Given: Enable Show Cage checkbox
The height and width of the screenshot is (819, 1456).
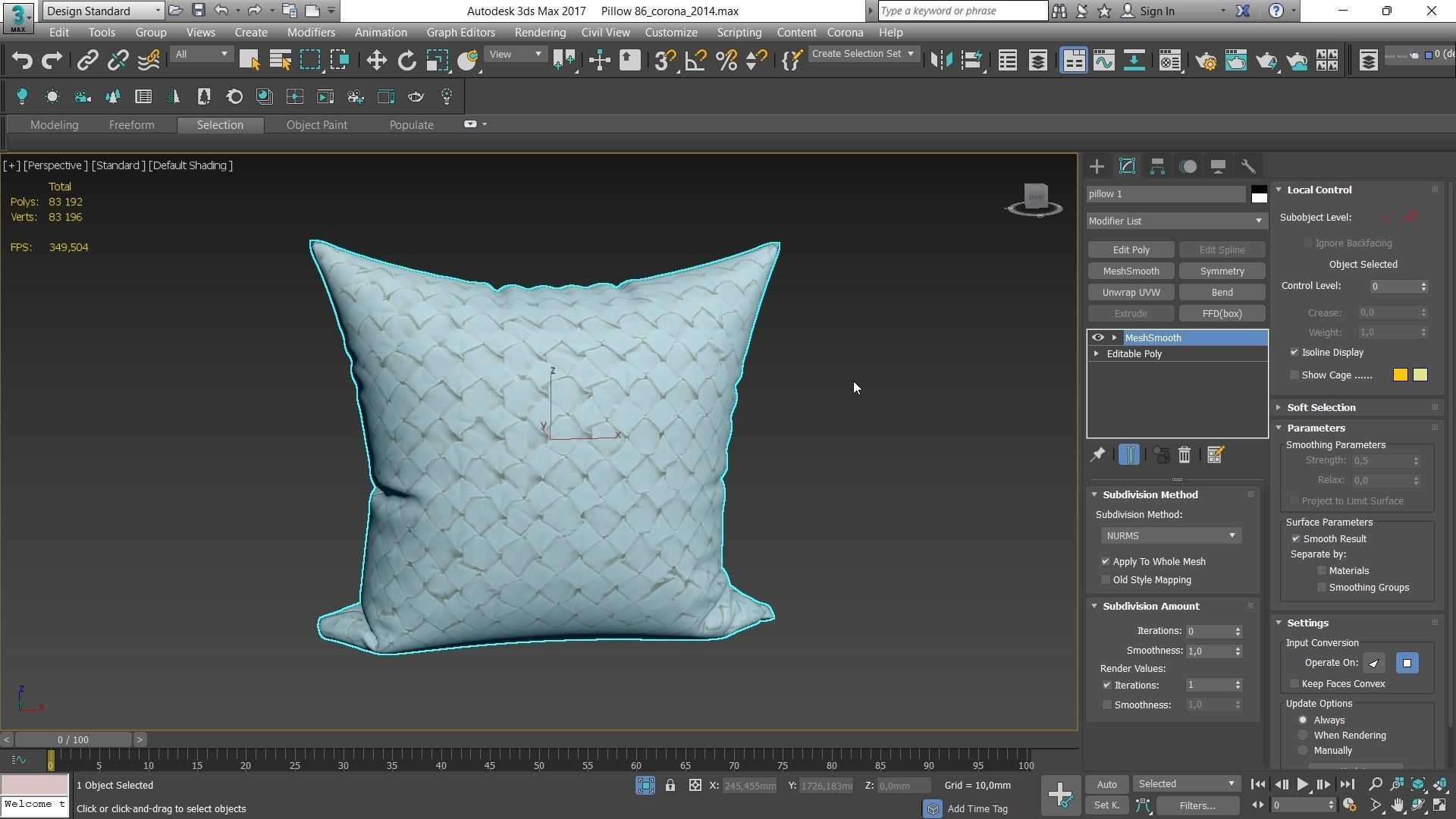Looking at the screenshot, I should point(1294,375).
